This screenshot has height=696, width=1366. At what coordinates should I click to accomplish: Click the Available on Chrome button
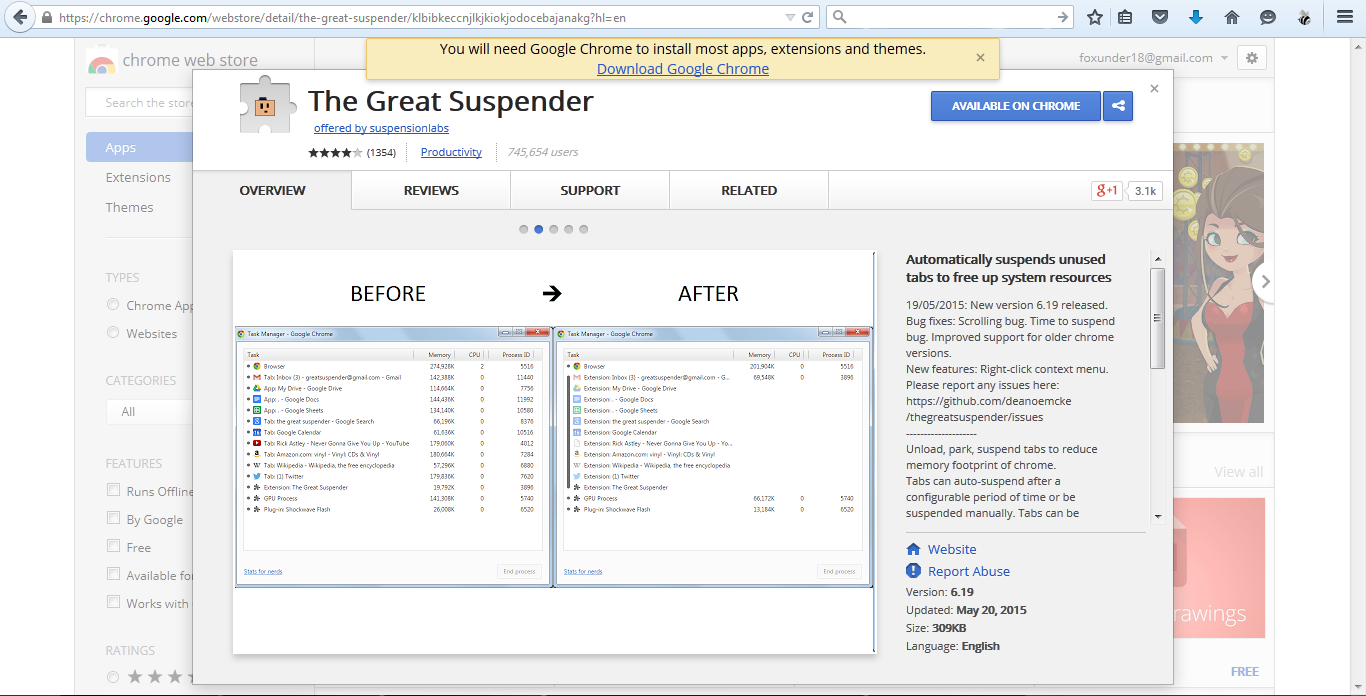coord(1016,106)
